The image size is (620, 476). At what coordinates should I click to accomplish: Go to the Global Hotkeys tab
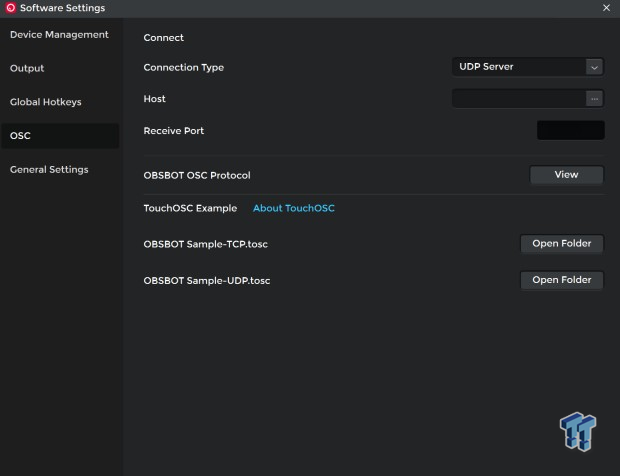pyautogui.click(x=46, y=102)
